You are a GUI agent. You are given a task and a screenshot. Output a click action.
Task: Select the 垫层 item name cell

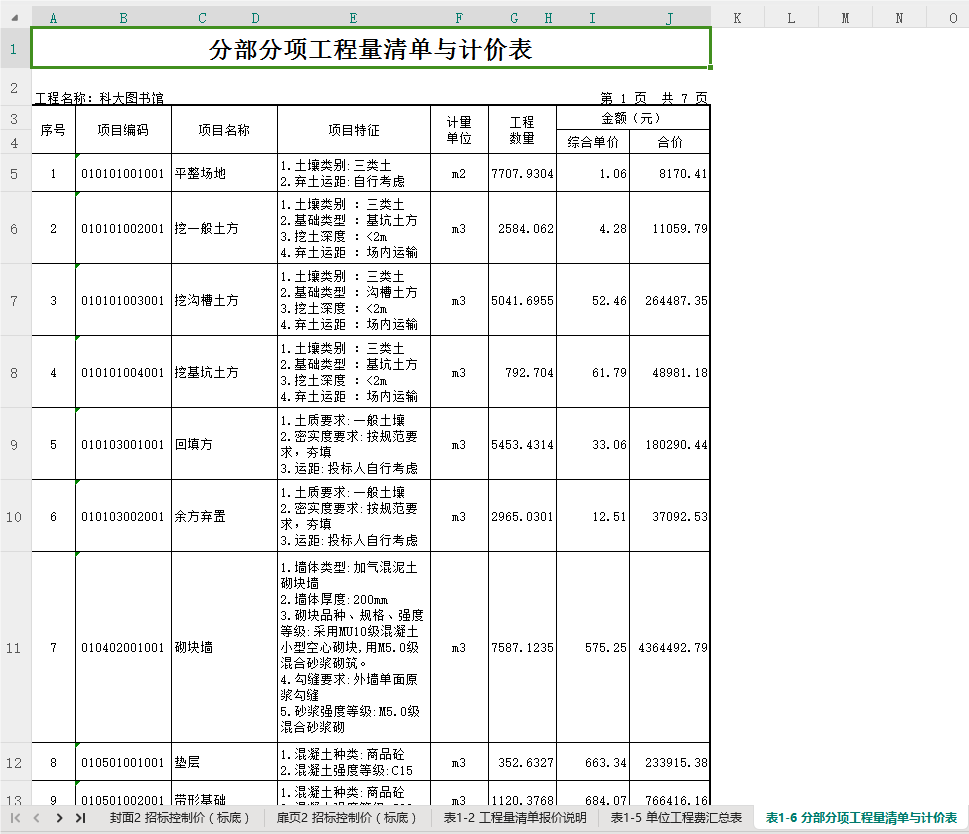(224, 762)
